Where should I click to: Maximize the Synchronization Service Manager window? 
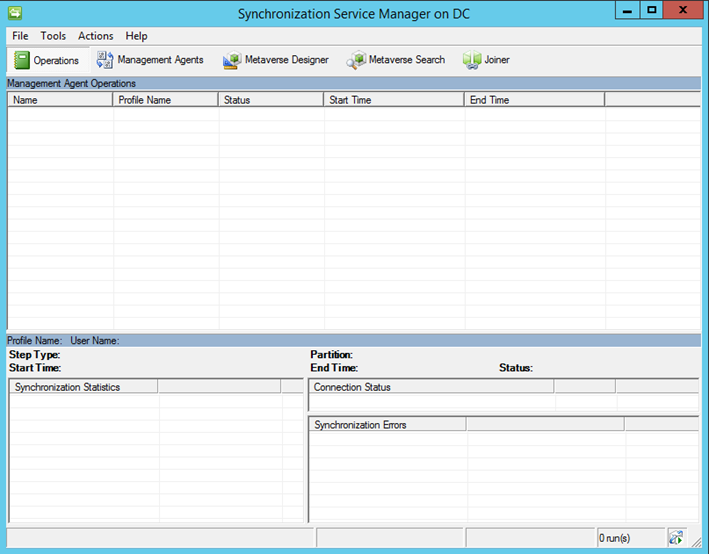(x=651, y=10)
